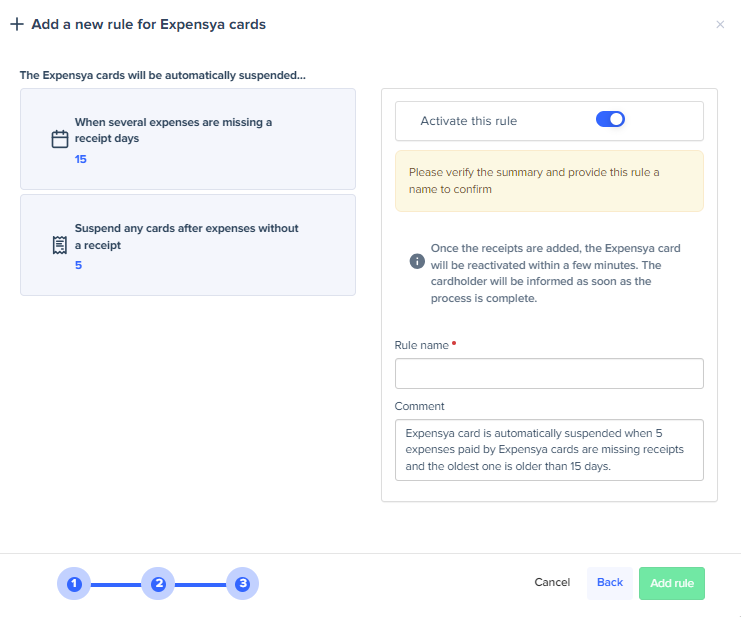
Task: Go to step 1 in the progress stepper
Action: tap(74, 583)
